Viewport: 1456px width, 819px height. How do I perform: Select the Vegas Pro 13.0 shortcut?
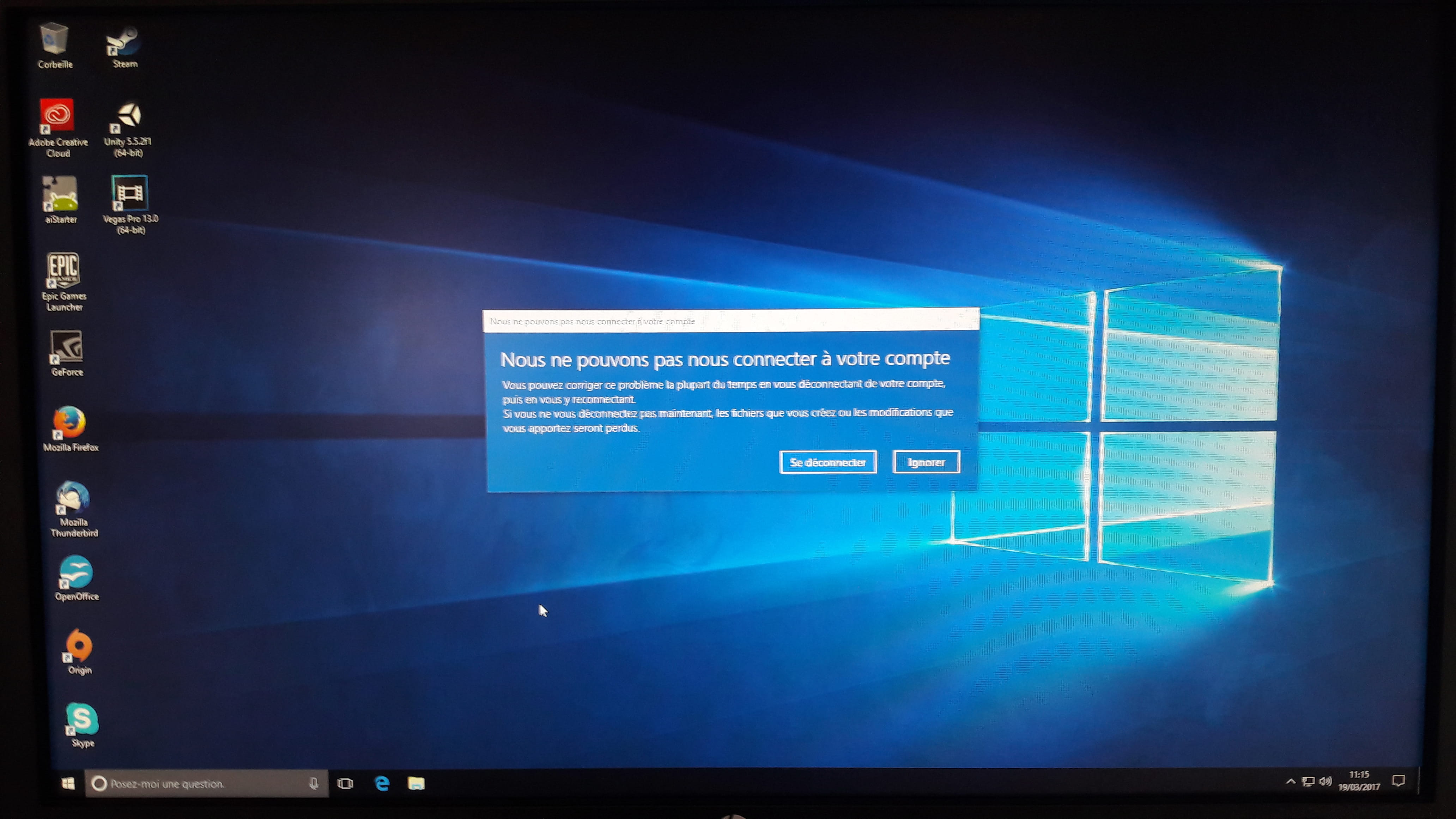click(130, 205)
